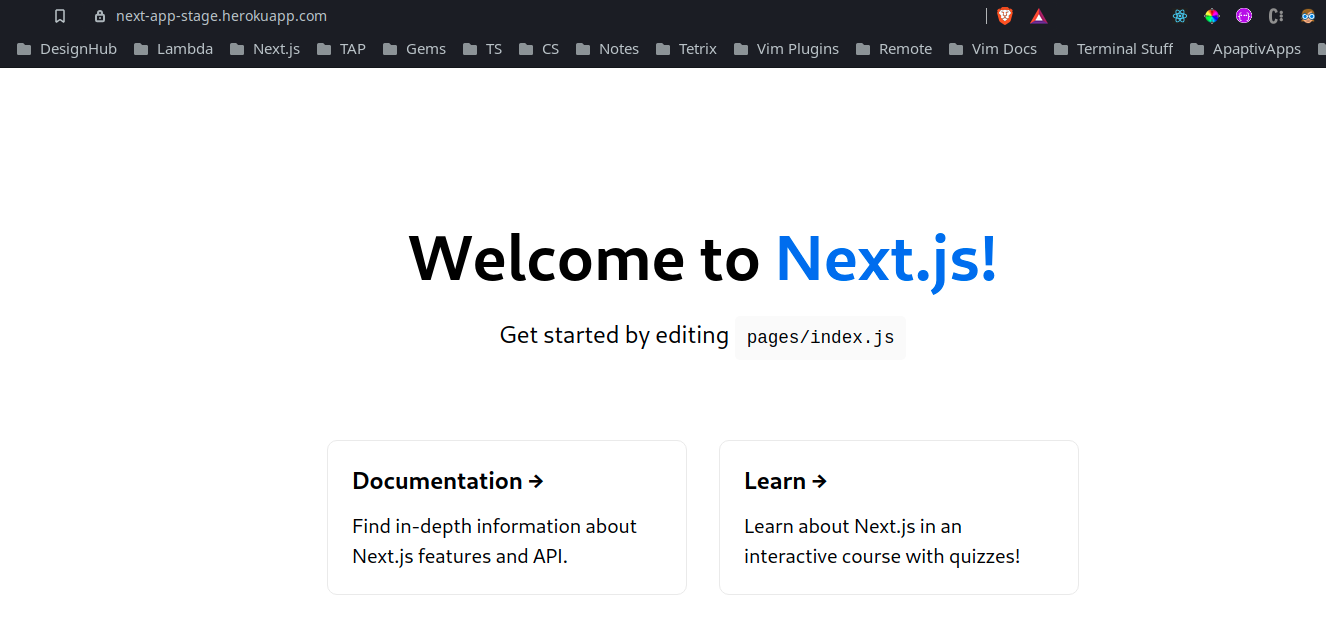
Task: Expand the Lambda bookmarks folder
Action: click(173, 49)
